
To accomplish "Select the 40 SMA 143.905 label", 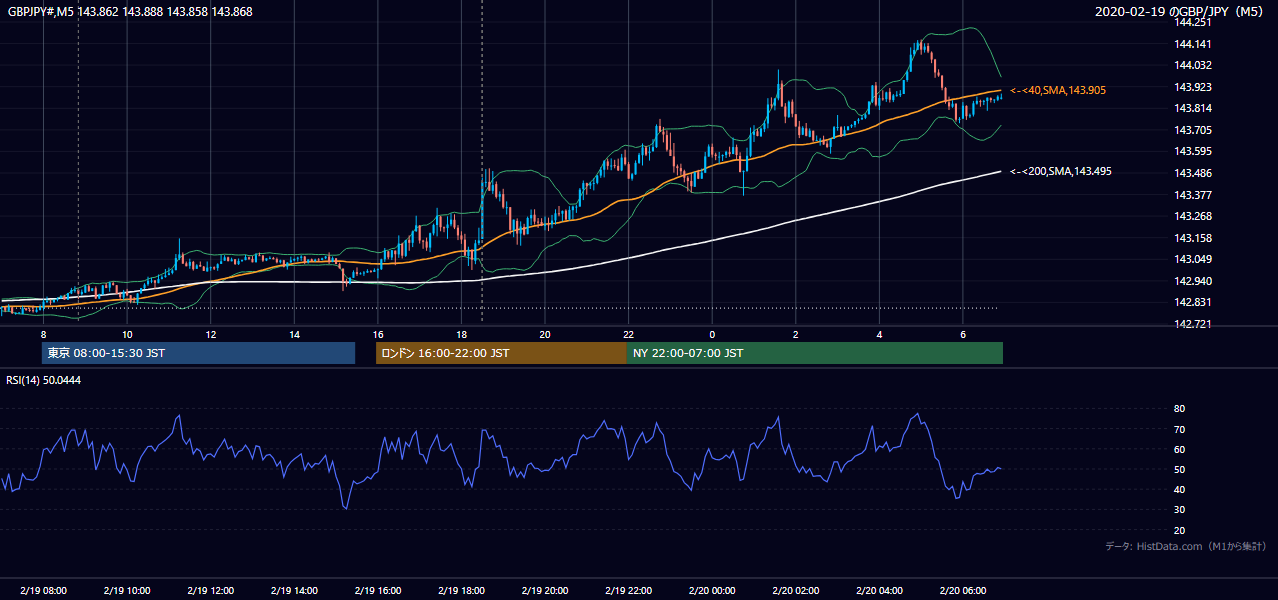I will pyautogui.click(x=1058, y=90).
